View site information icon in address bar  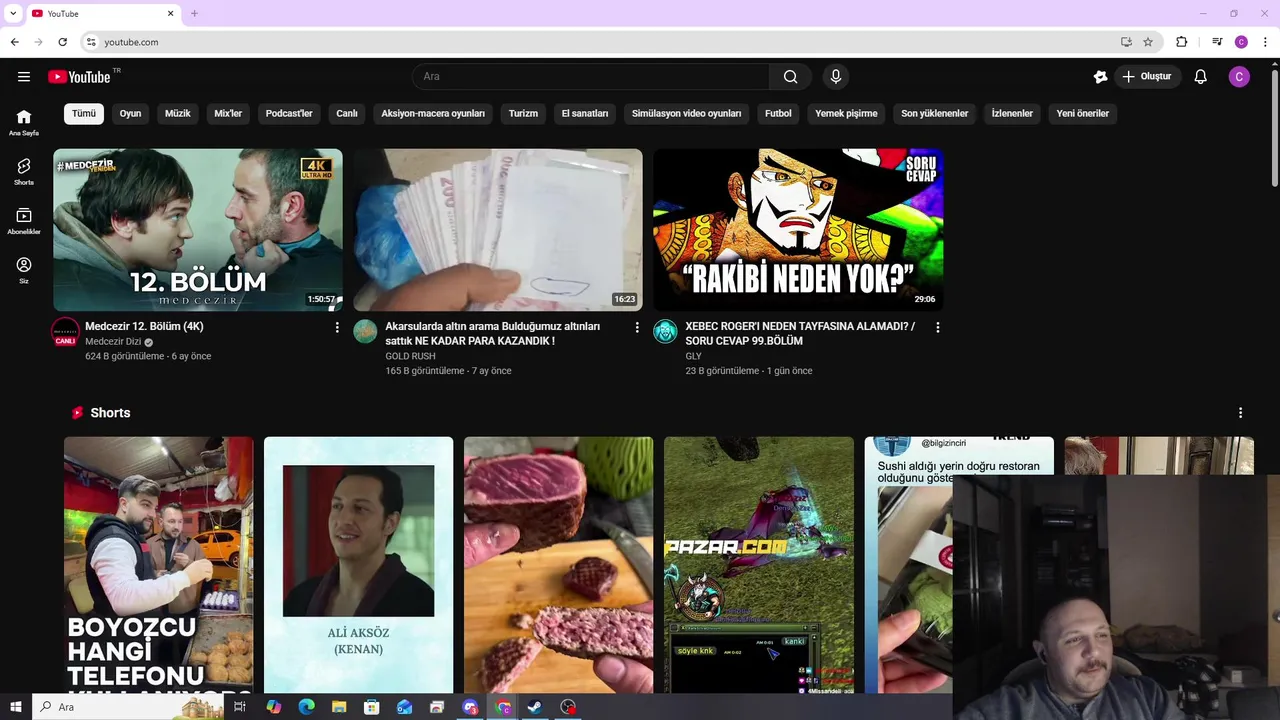[91, 42]
